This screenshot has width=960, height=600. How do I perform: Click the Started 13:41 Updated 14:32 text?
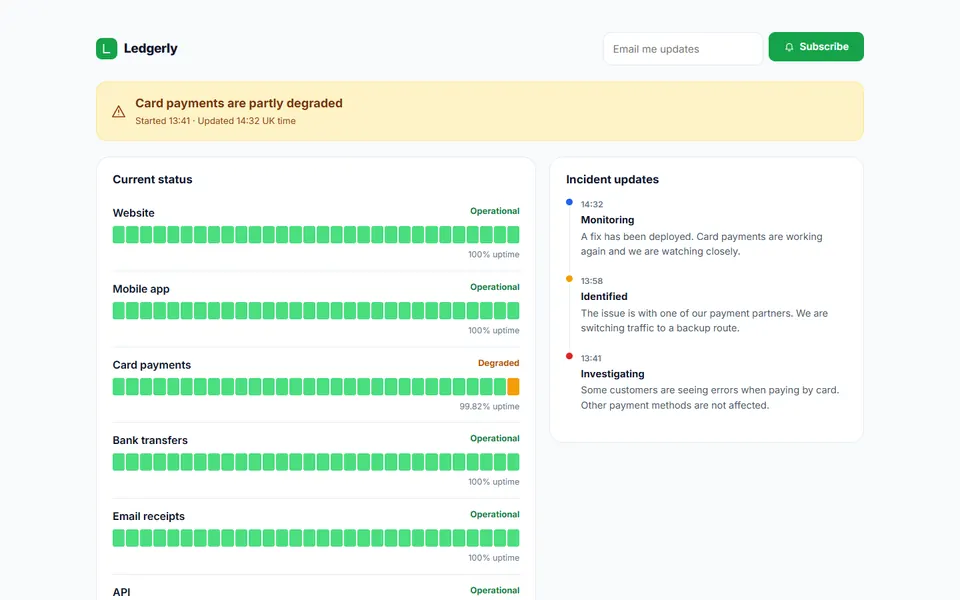216,121
